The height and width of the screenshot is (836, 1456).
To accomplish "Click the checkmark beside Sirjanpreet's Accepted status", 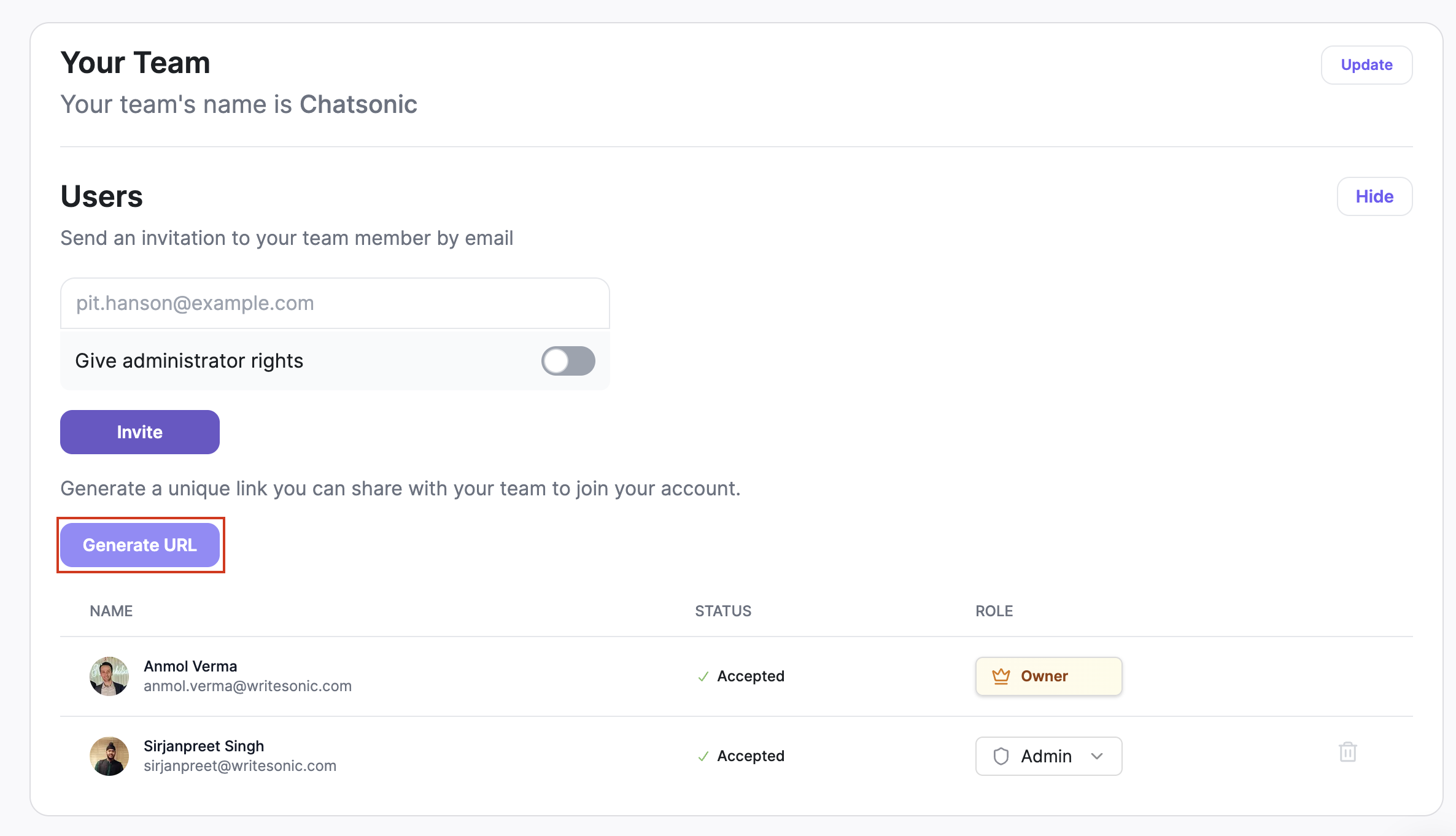I will 703,756.
